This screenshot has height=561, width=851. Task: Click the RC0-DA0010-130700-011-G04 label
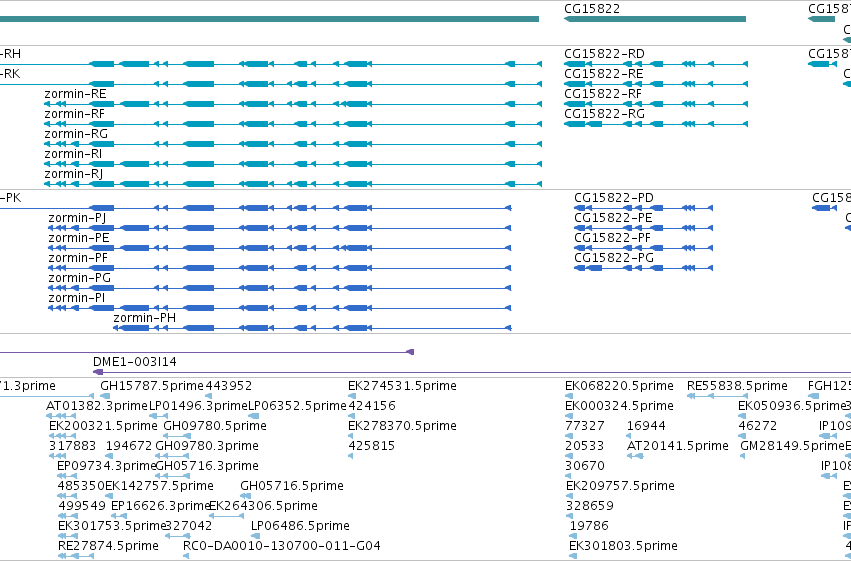[282, 546]
